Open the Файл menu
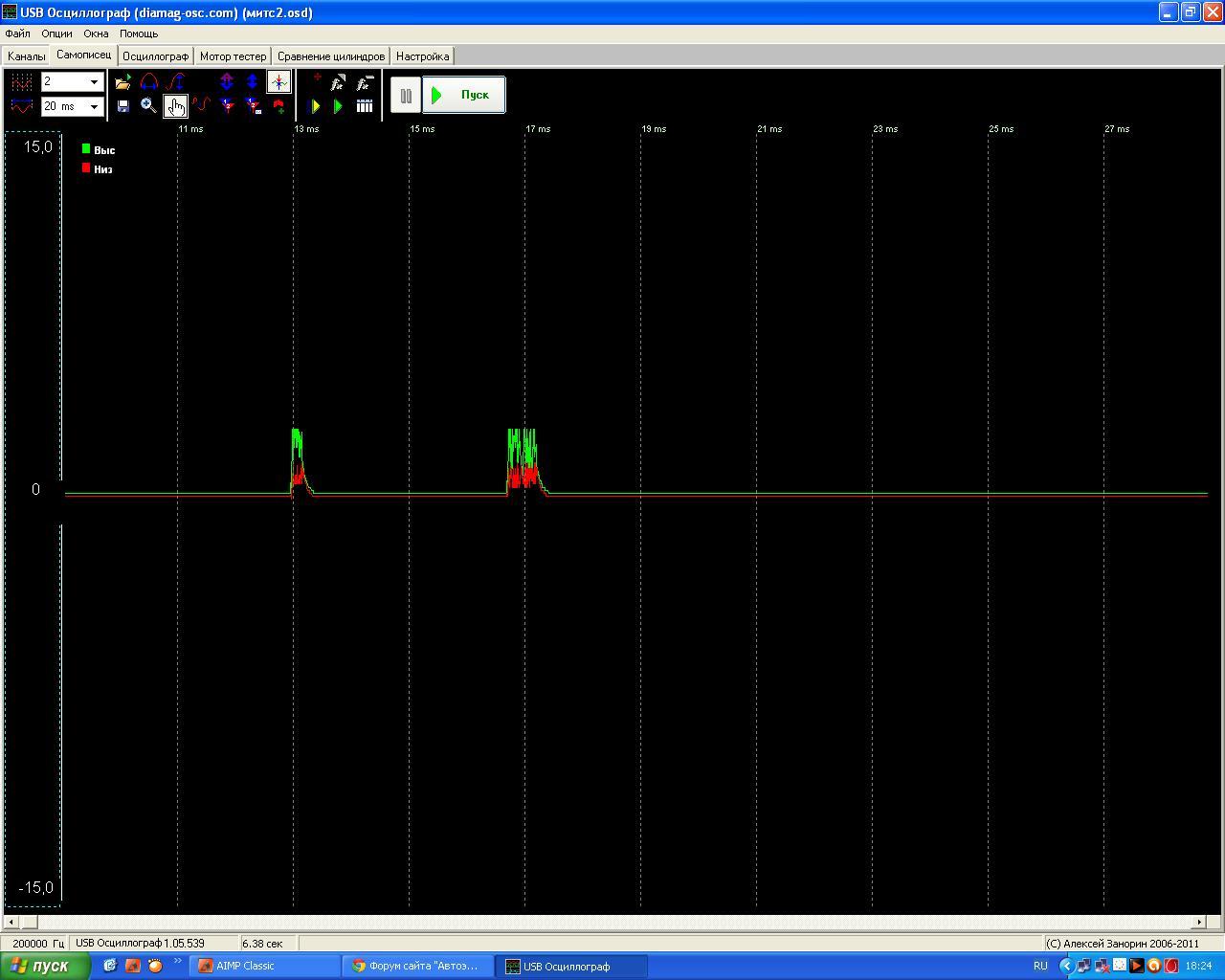The height and width of the screenshot is (980, 1225). [17, 33]
